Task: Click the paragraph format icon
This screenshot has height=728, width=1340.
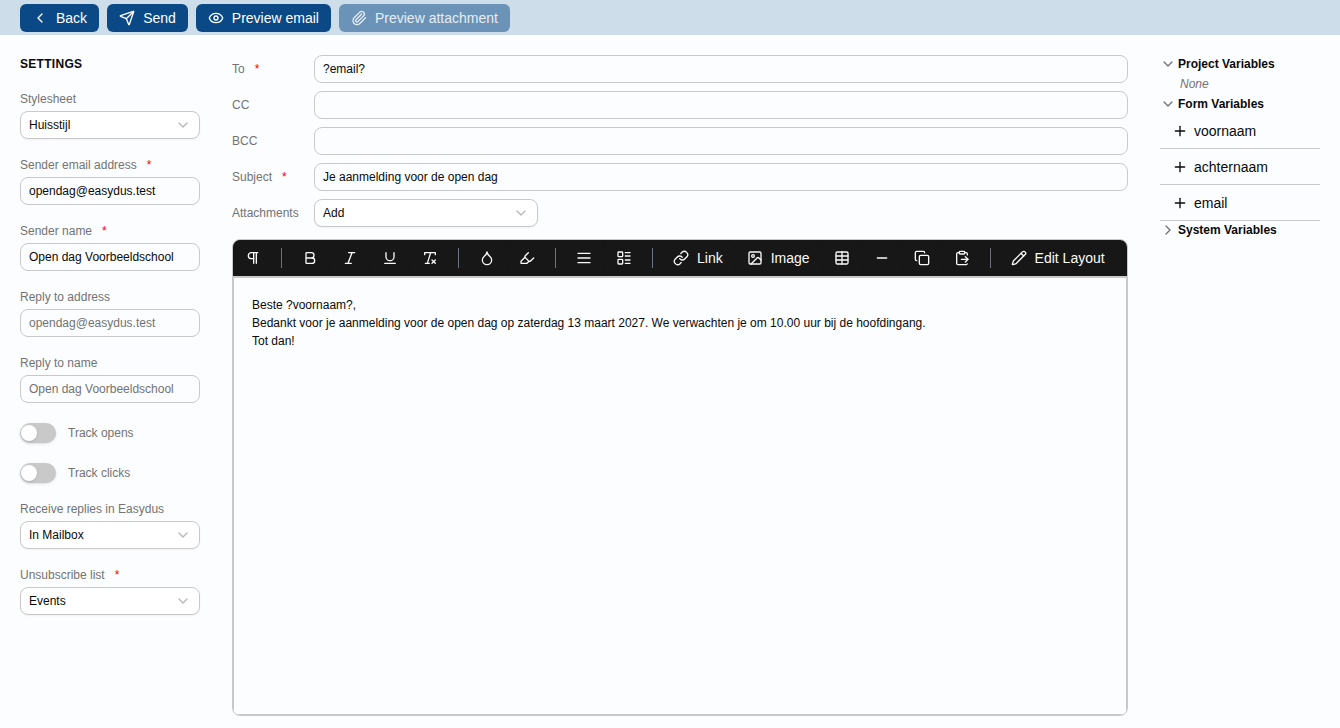Action: 253,258
